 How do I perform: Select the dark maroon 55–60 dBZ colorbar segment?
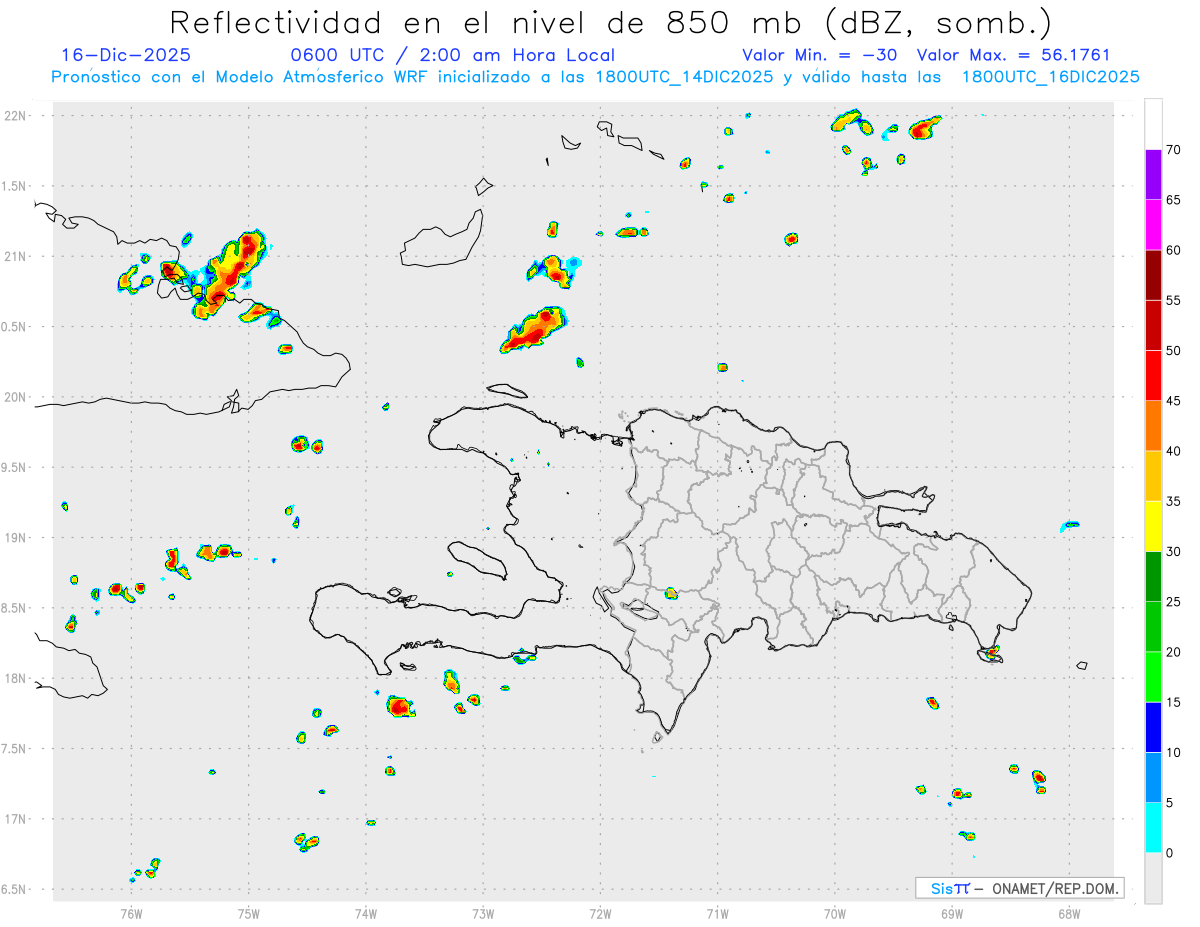click(x=1153, y=275)
